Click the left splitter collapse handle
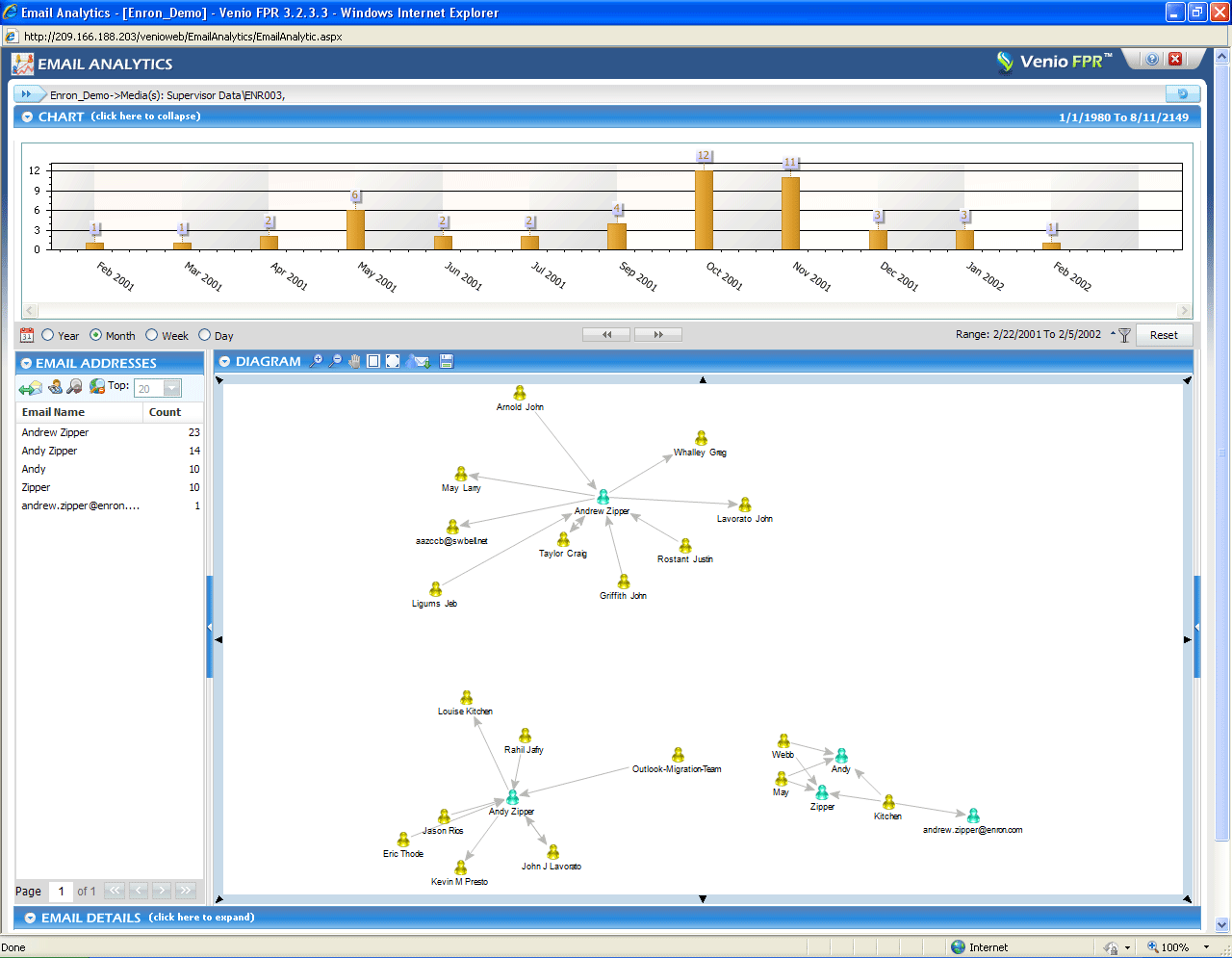The width and height of the screenshot is (1232, 958). (x=210, y=627)
